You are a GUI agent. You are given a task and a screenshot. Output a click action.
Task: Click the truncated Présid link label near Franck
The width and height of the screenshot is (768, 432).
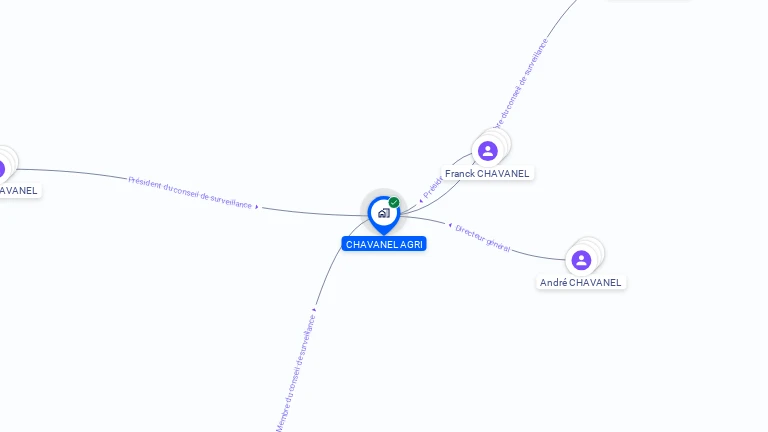click(433, 188)
